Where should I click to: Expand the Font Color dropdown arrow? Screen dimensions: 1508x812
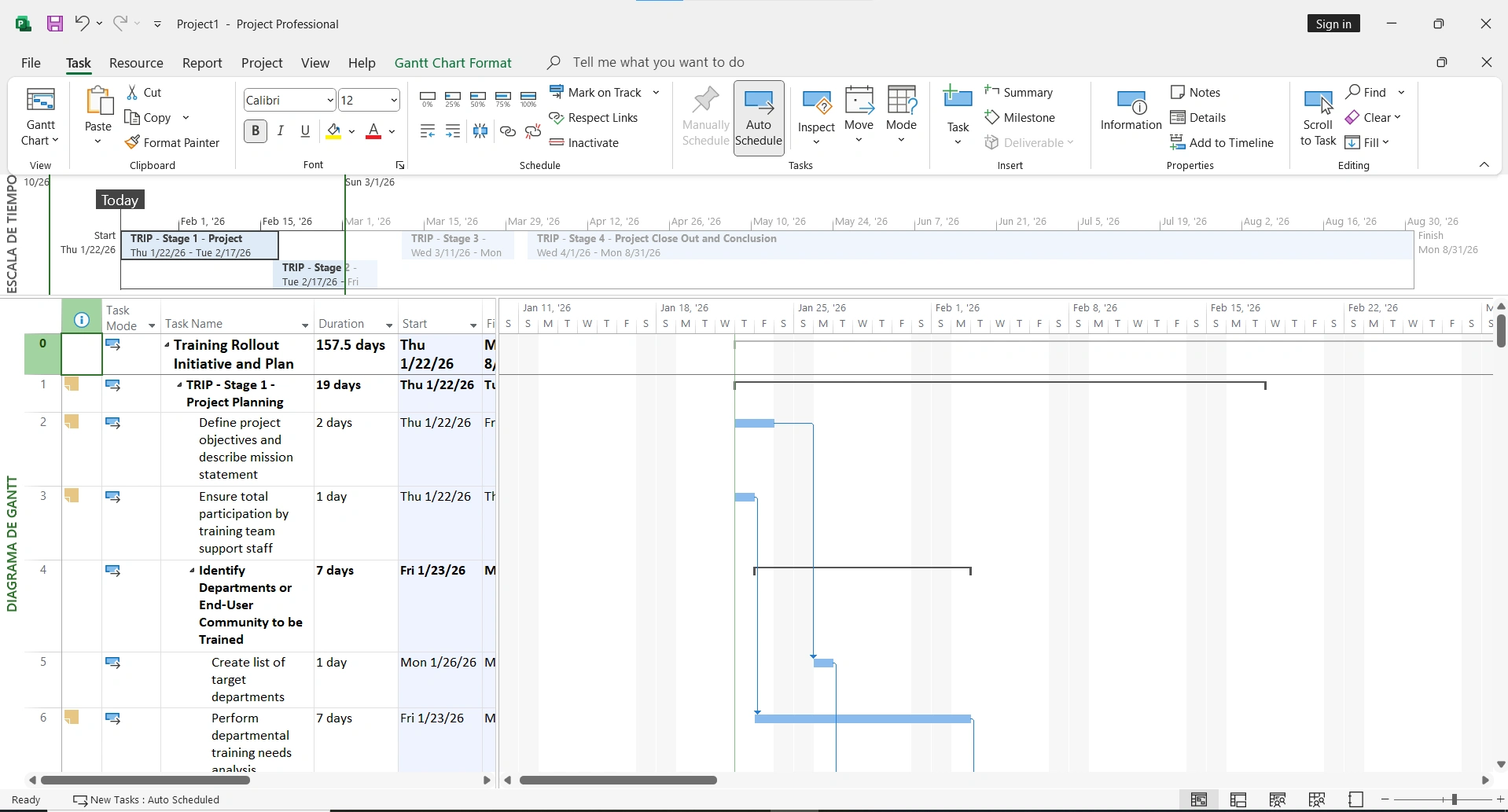[x=392, y=132]
